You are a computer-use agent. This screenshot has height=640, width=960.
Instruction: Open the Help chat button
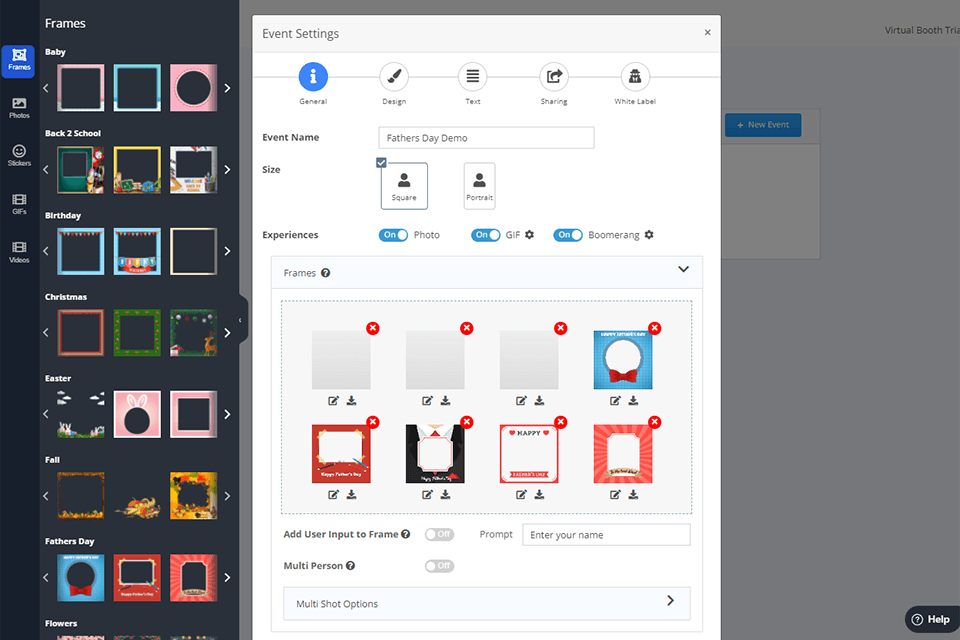[931, 619]
